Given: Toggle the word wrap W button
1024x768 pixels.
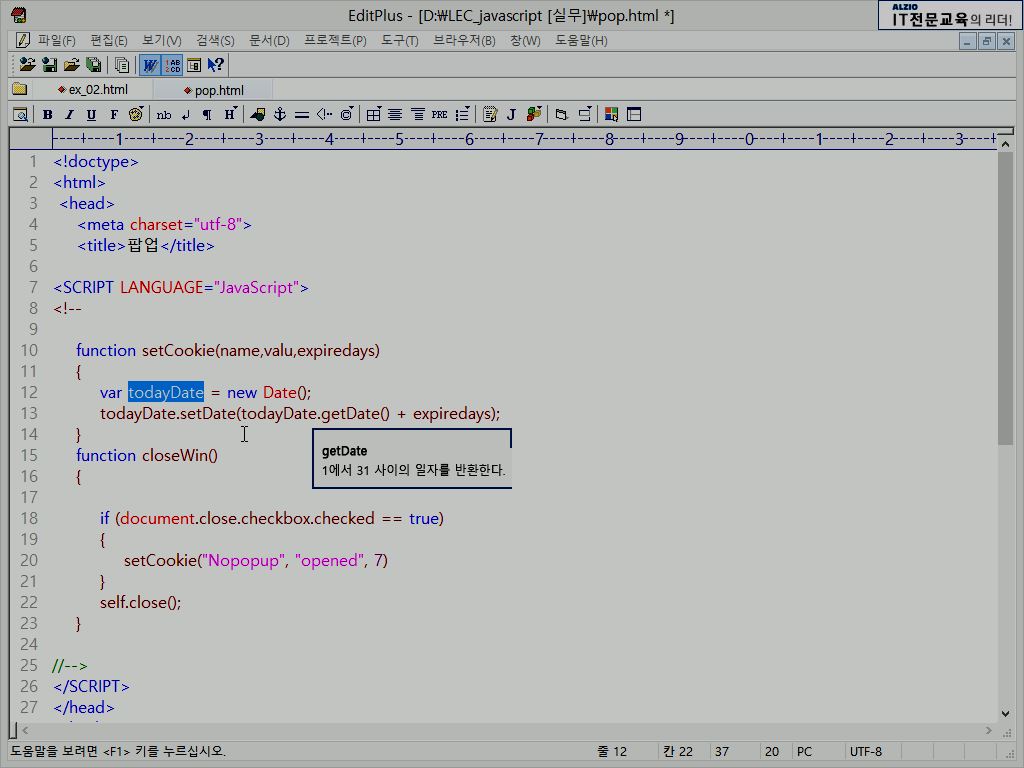Looking at the screenshot, I should tap(150, 65).
